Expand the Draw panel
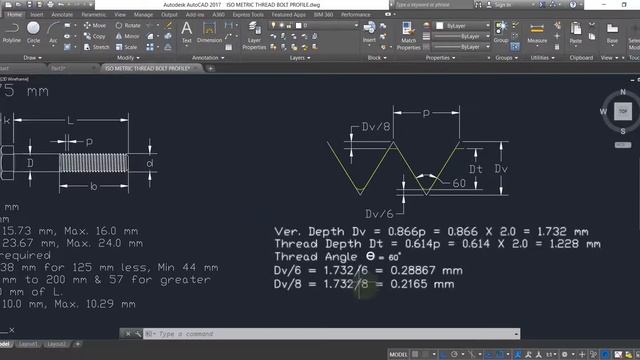The width and height of the screenshot is (640, 360). pyautogui.click(x=33, y=58)
